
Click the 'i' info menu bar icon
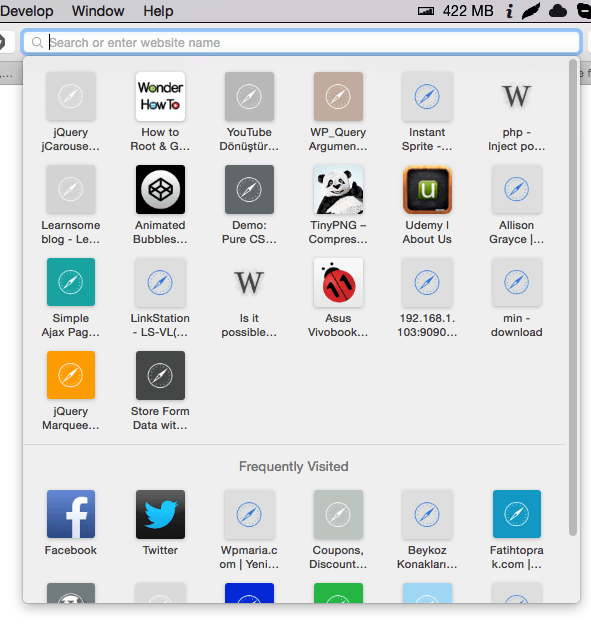point(509,11)
